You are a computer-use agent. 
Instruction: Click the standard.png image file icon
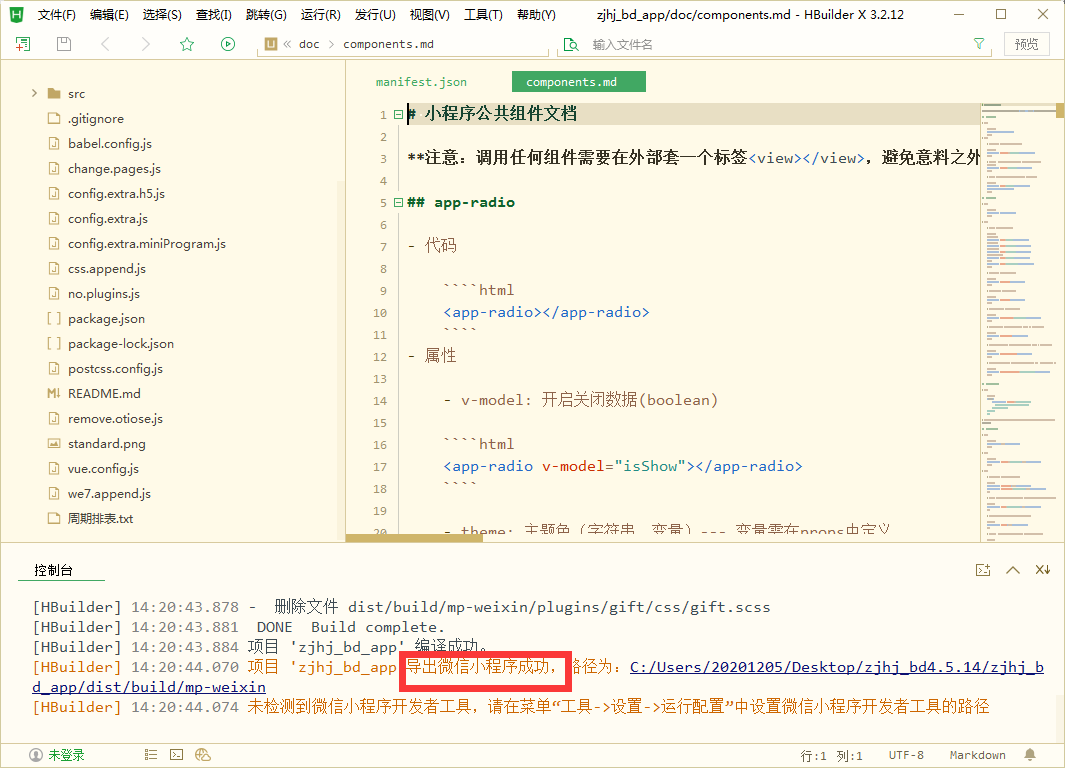54,443
